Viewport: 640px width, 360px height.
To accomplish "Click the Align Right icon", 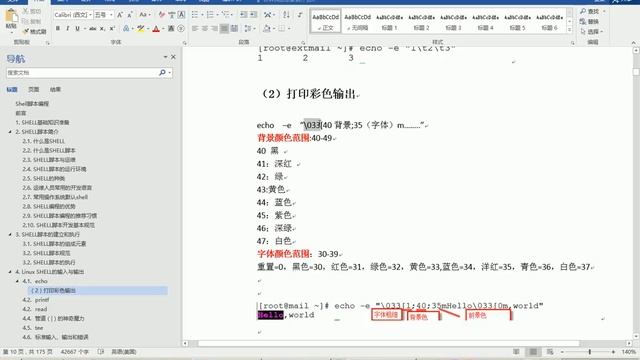I will point(214,29).
